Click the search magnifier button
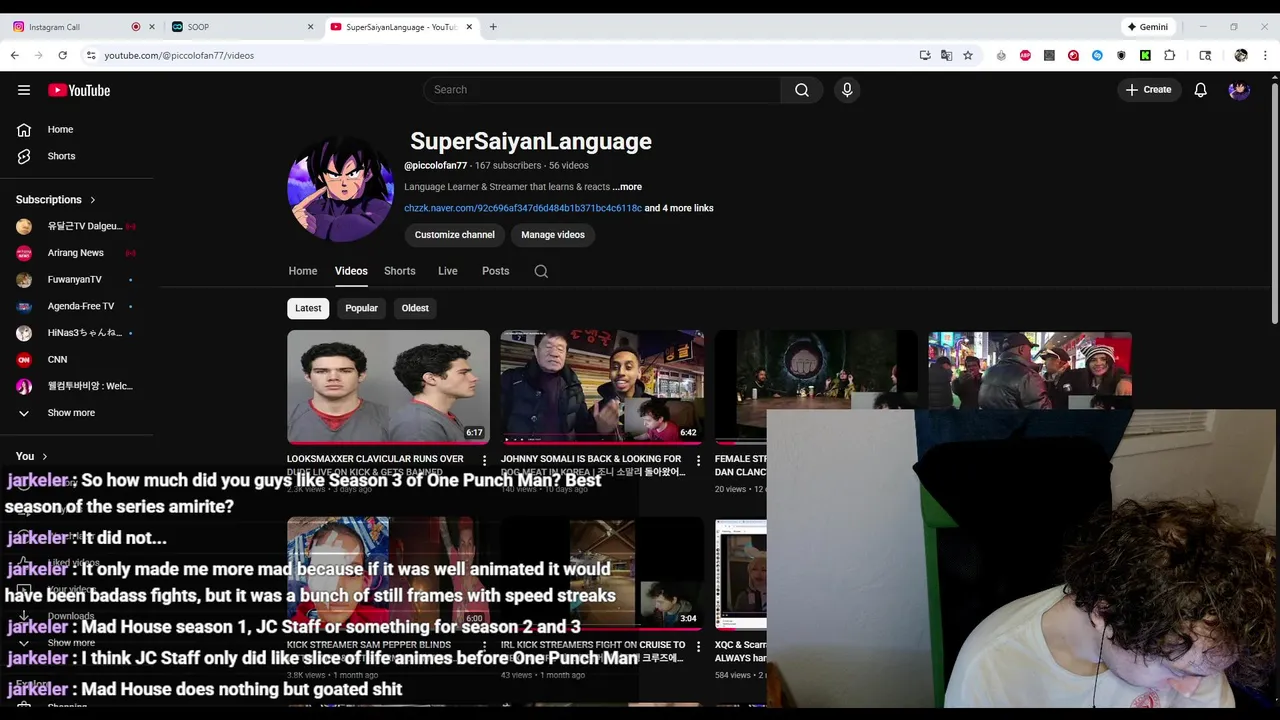 802,90
